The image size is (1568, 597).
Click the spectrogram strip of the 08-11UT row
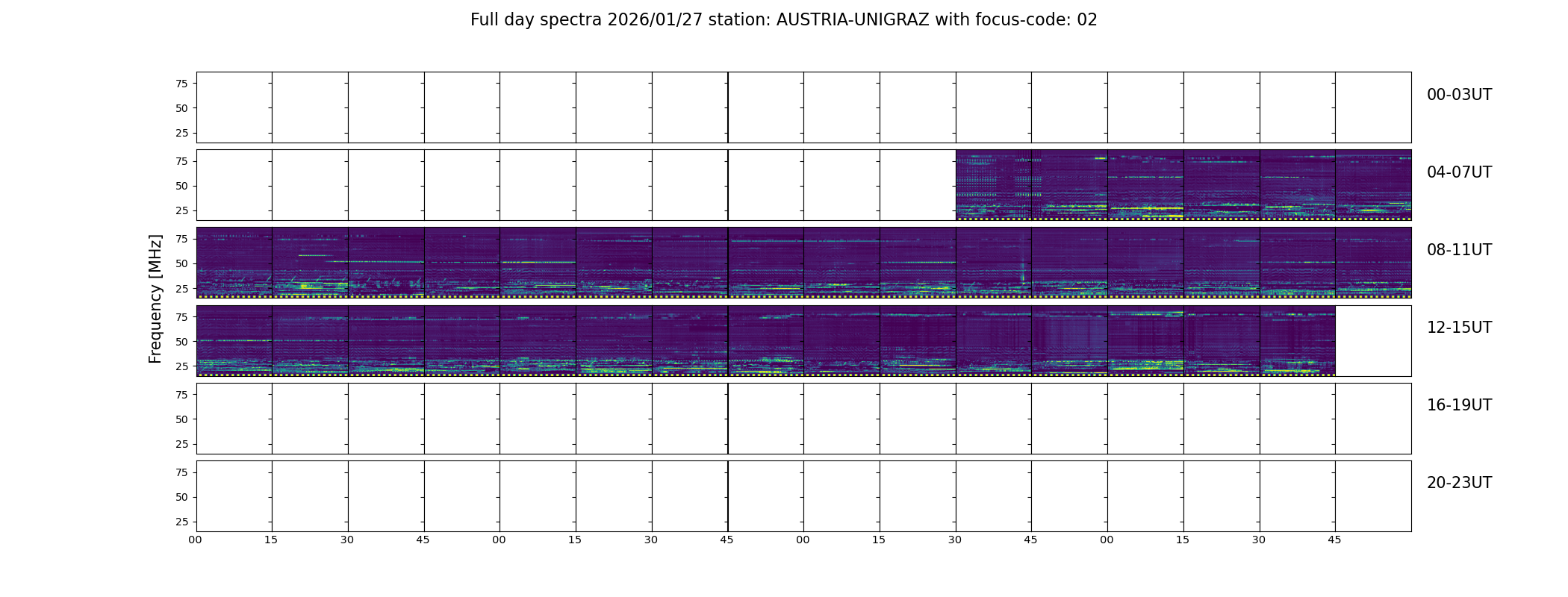[803, 263]
